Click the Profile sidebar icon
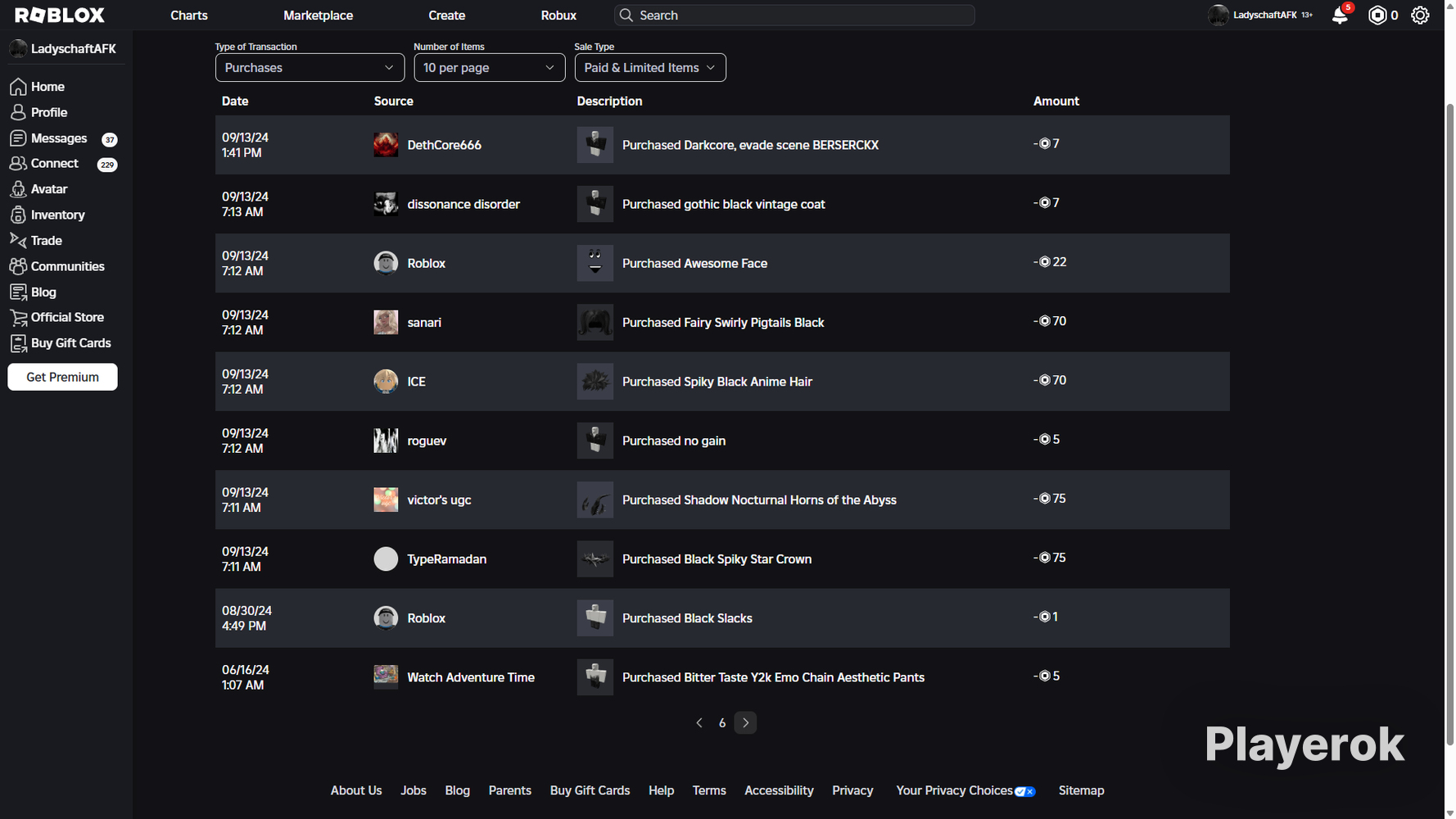 (18, 112)
